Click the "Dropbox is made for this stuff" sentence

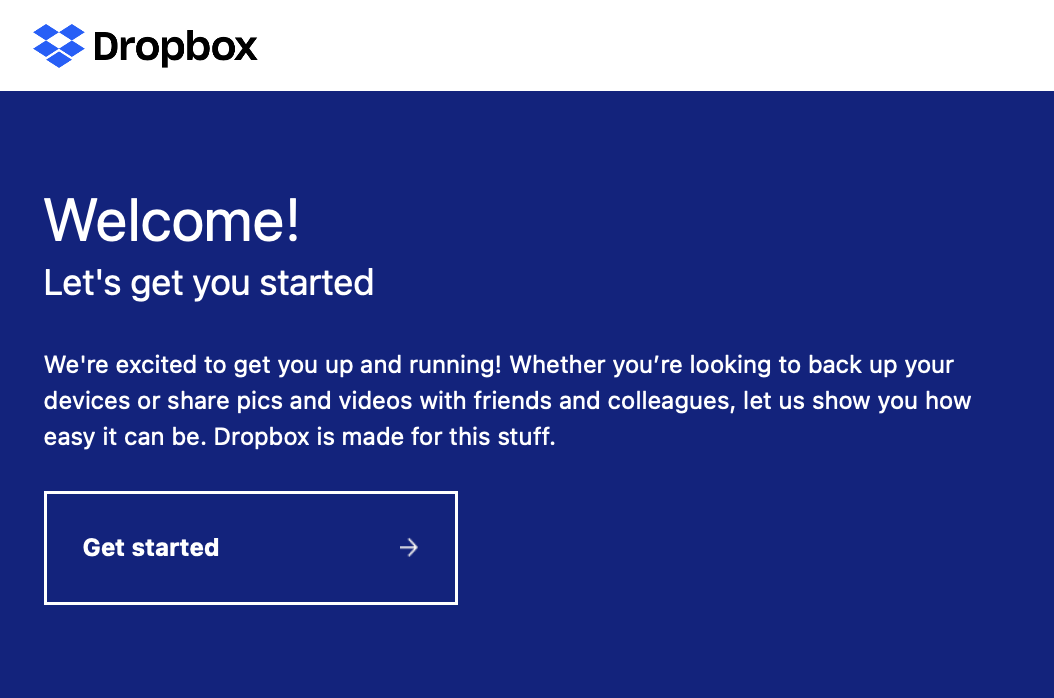click(x=384, y=437)
